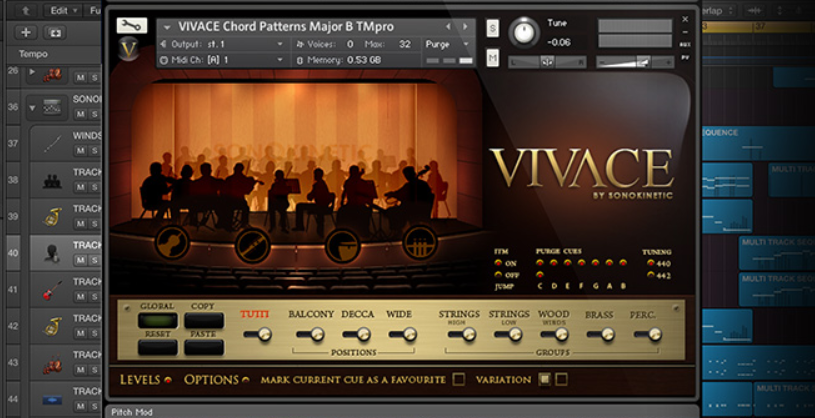Click the blue icon on track 44
The width and height of the screenshot is (815, 418).
pyautogui.click(x=52, y=400)
